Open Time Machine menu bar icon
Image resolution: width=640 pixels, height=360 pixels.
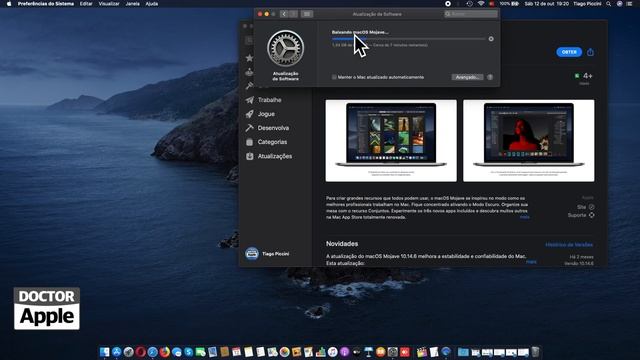click(x=469, y=4)
